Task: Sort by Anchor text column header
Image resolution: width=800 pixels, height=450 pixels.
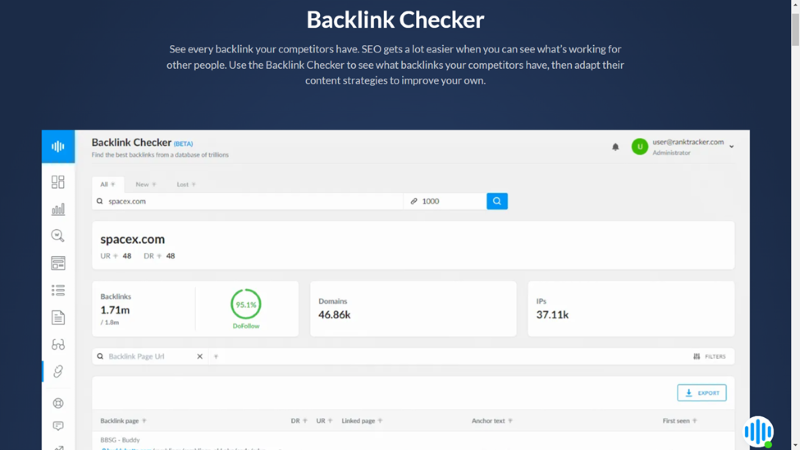Action: pyautogui.click(x=492, y=421)
